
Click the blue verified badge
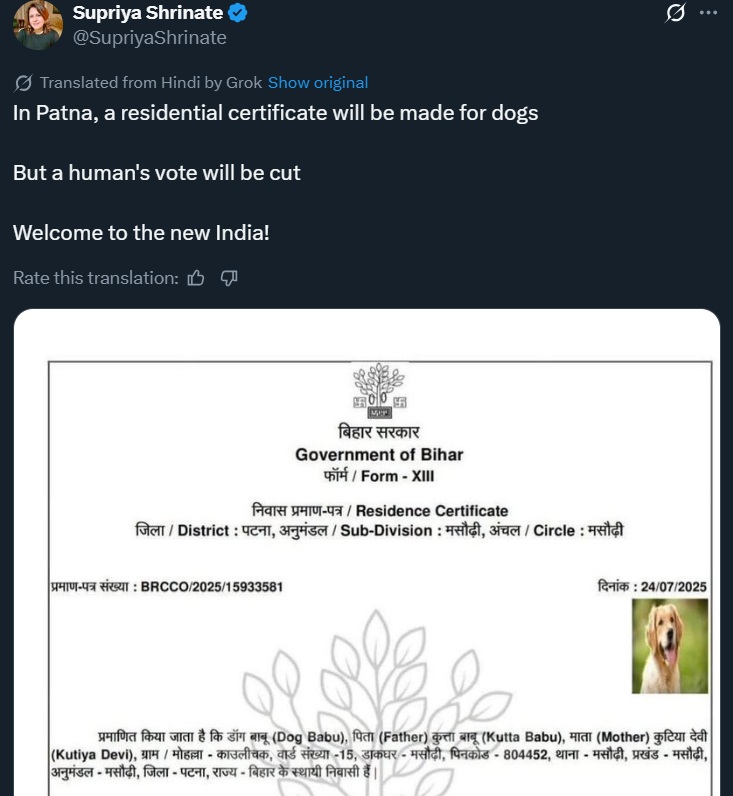coord(239,14)
